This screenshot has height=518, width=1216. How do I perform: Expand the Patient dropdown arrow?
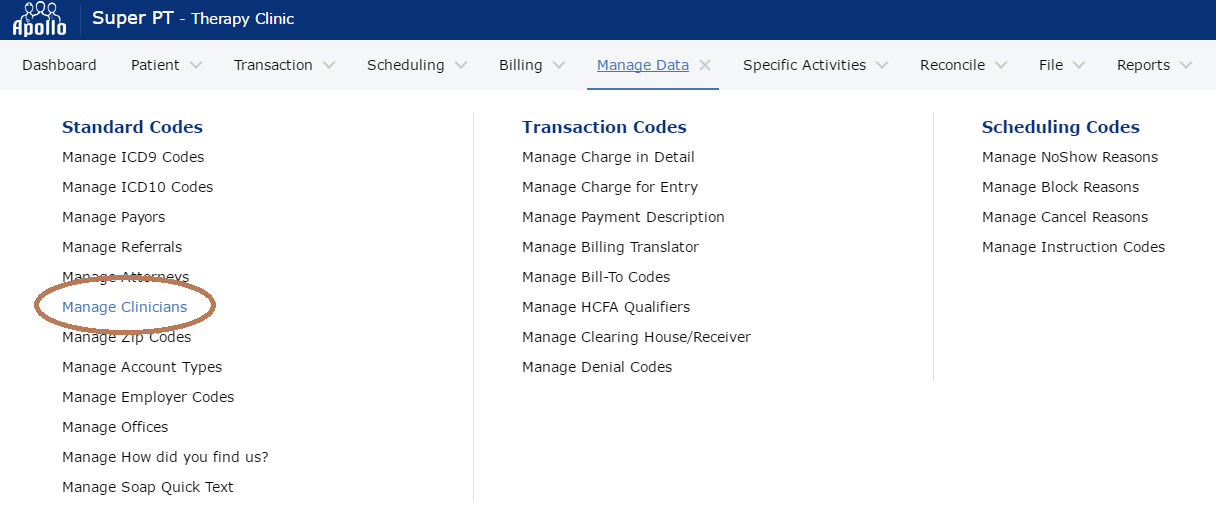click(196, 65)
